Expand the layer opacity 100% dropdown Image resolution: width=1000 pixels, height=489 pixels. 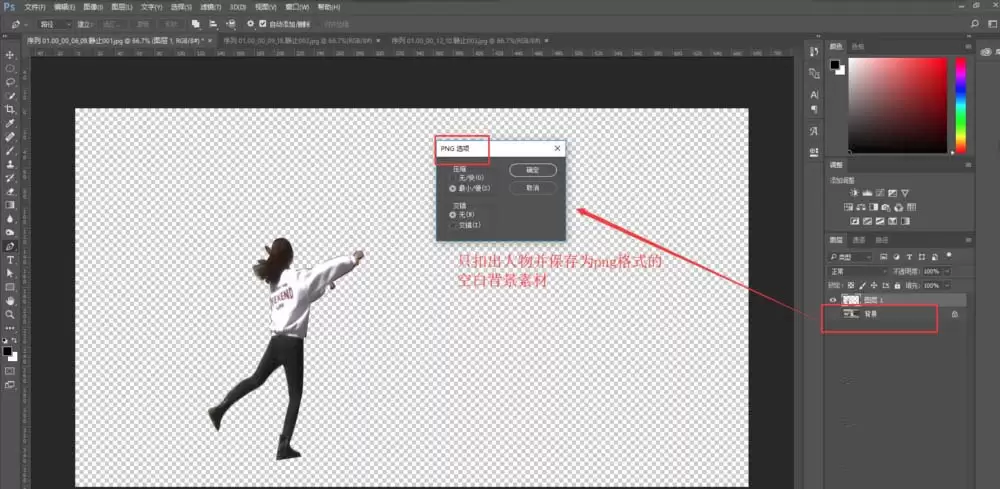point(945,271)
